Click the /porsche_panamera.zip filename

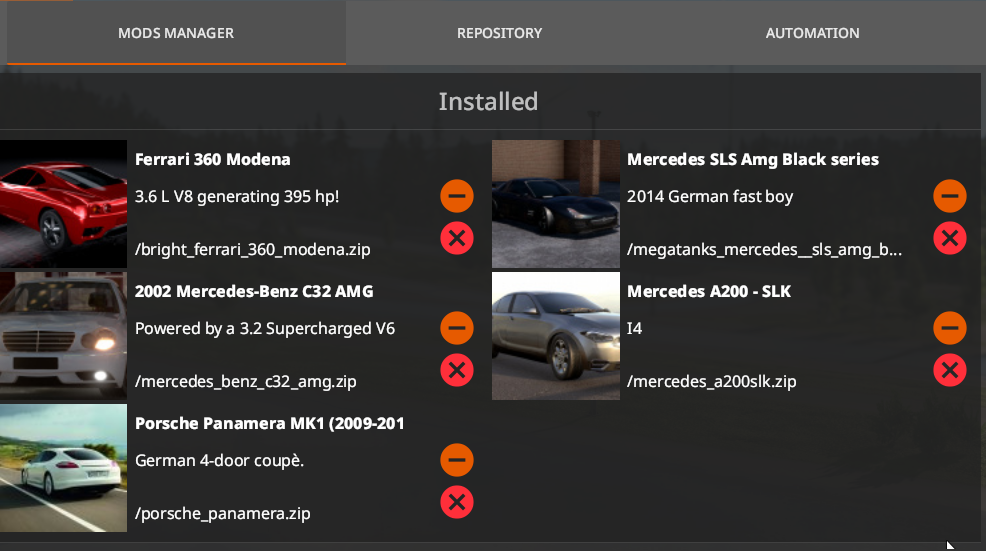click(x=223, y=514)
